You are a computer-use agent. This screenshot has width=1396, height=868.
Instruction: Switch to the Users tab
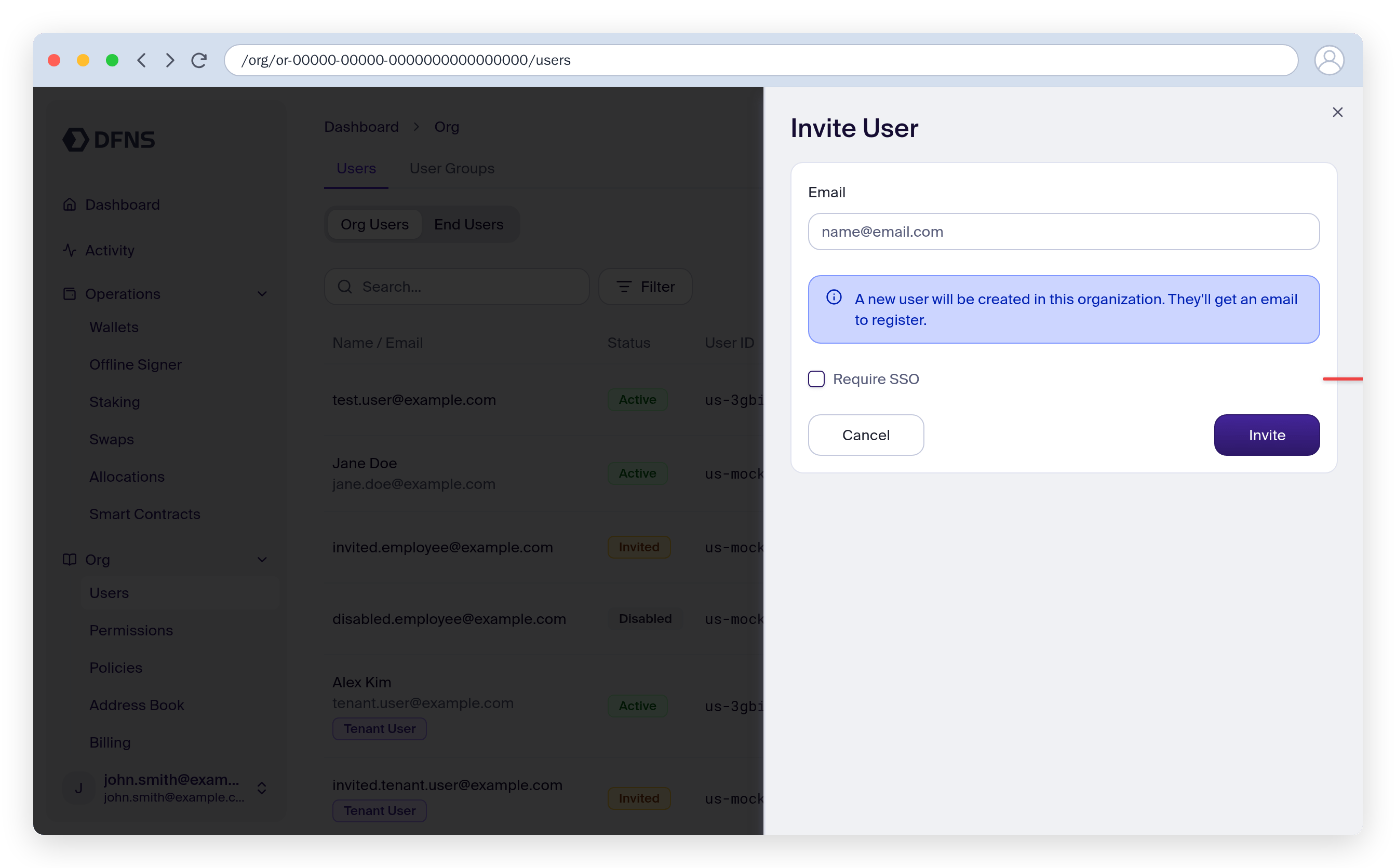pyautogui.click(x=356, y=169)
